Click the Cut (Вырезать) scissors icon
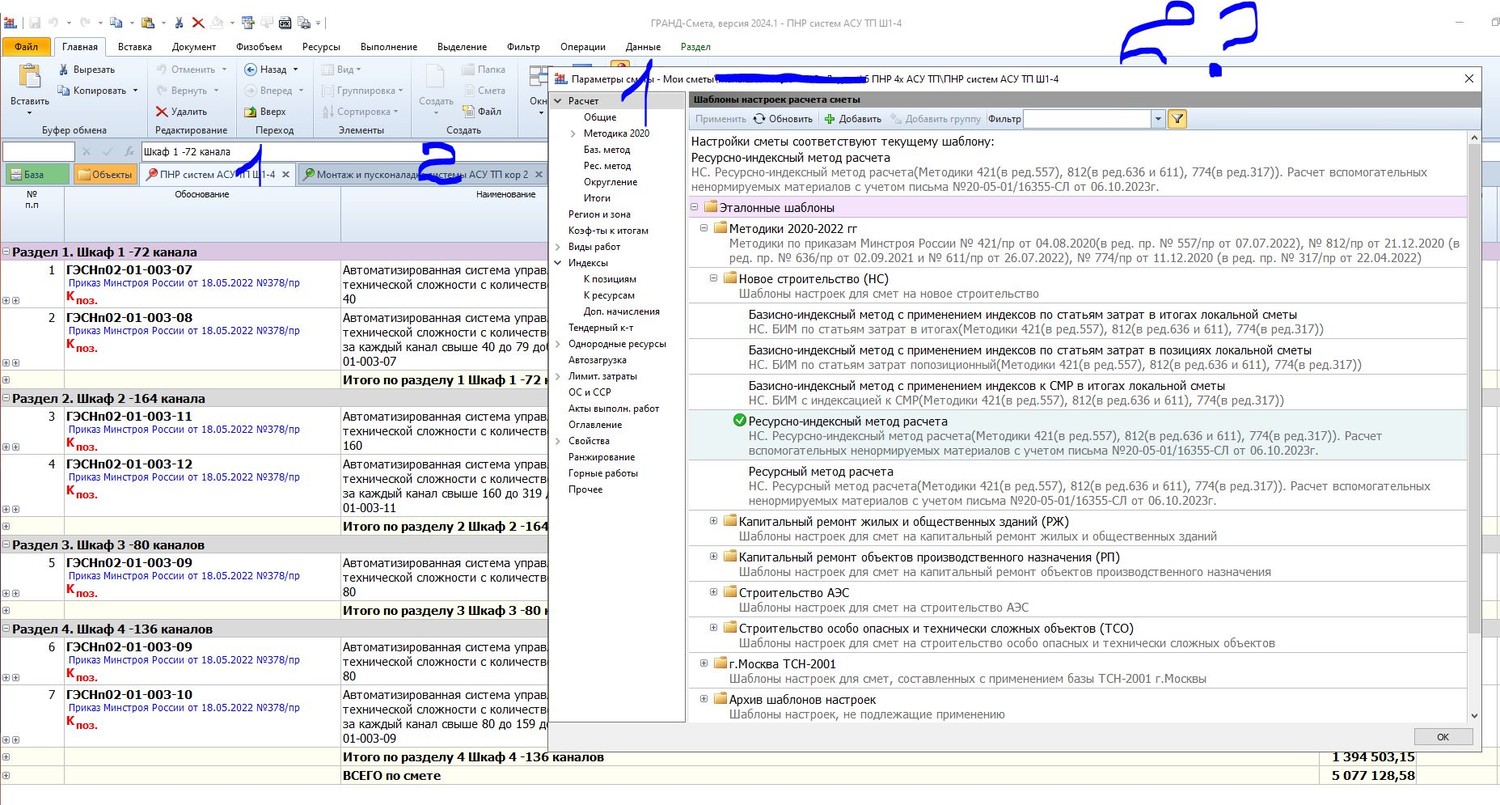The height and width of the screenshot is (805, 1500). point(63,70)
